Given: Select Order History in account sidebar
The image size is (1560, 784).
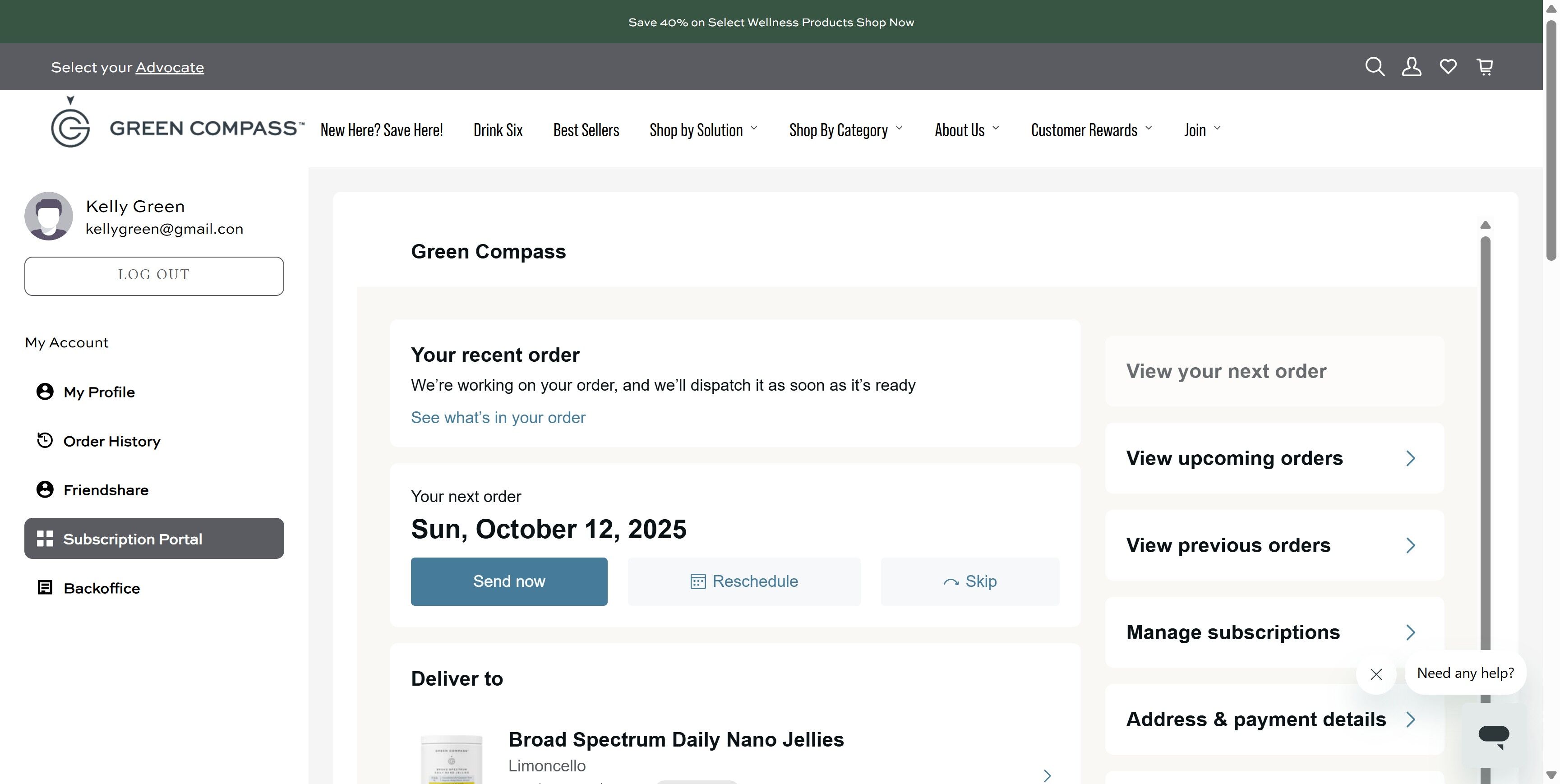Looking at the screenshot, I should [154, 441].
